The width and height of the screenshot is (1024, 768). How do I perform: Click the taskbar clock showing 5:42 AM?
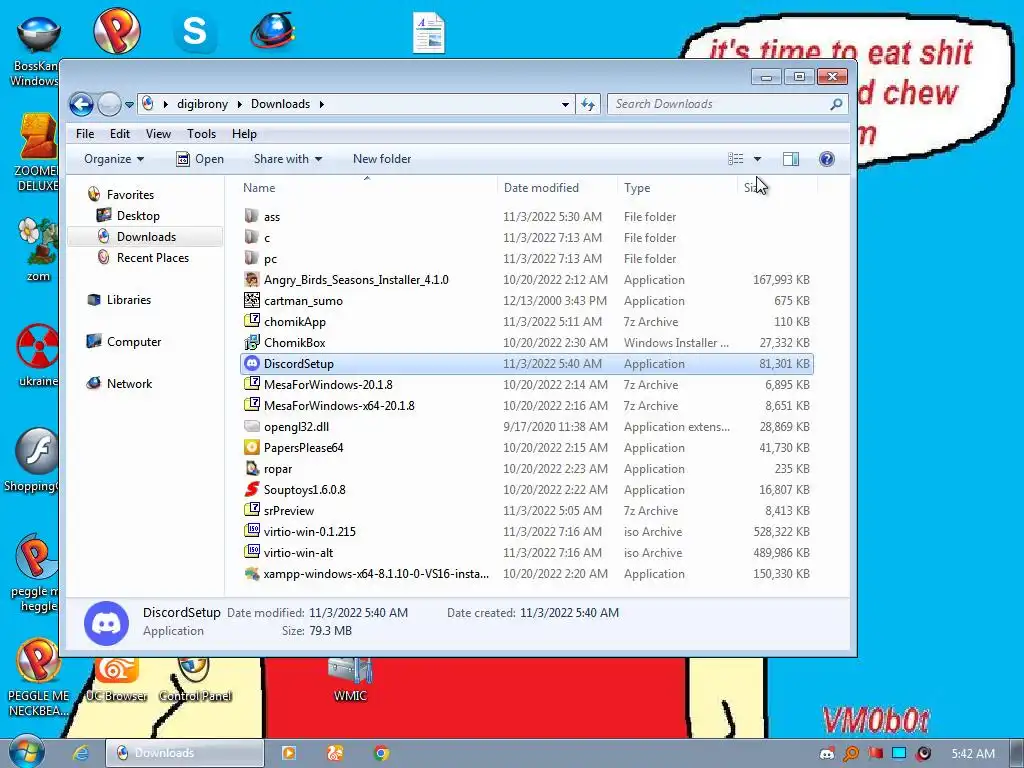coord(973,754)
